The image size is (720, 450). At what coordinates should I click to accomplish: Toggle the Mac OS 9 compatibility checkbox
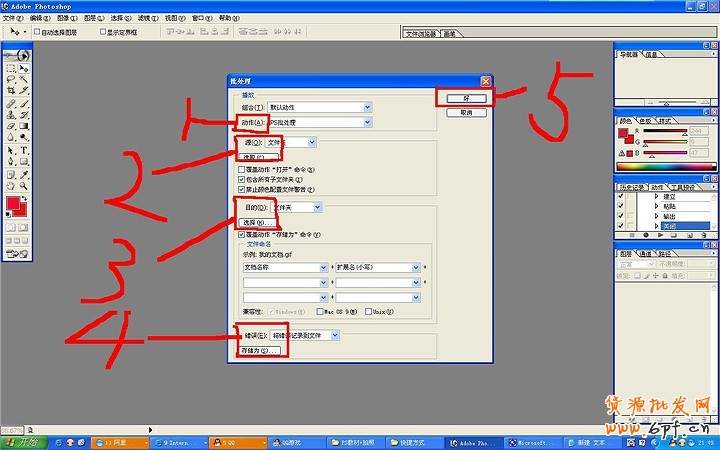319,311
